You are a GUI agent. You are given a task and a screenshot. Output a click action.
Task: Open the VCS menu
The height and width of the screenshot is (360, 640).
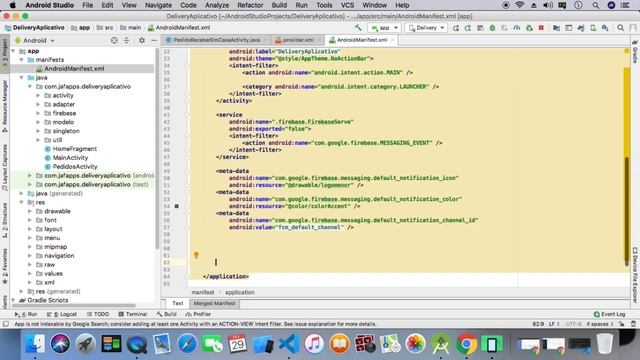tap(347, 5)
